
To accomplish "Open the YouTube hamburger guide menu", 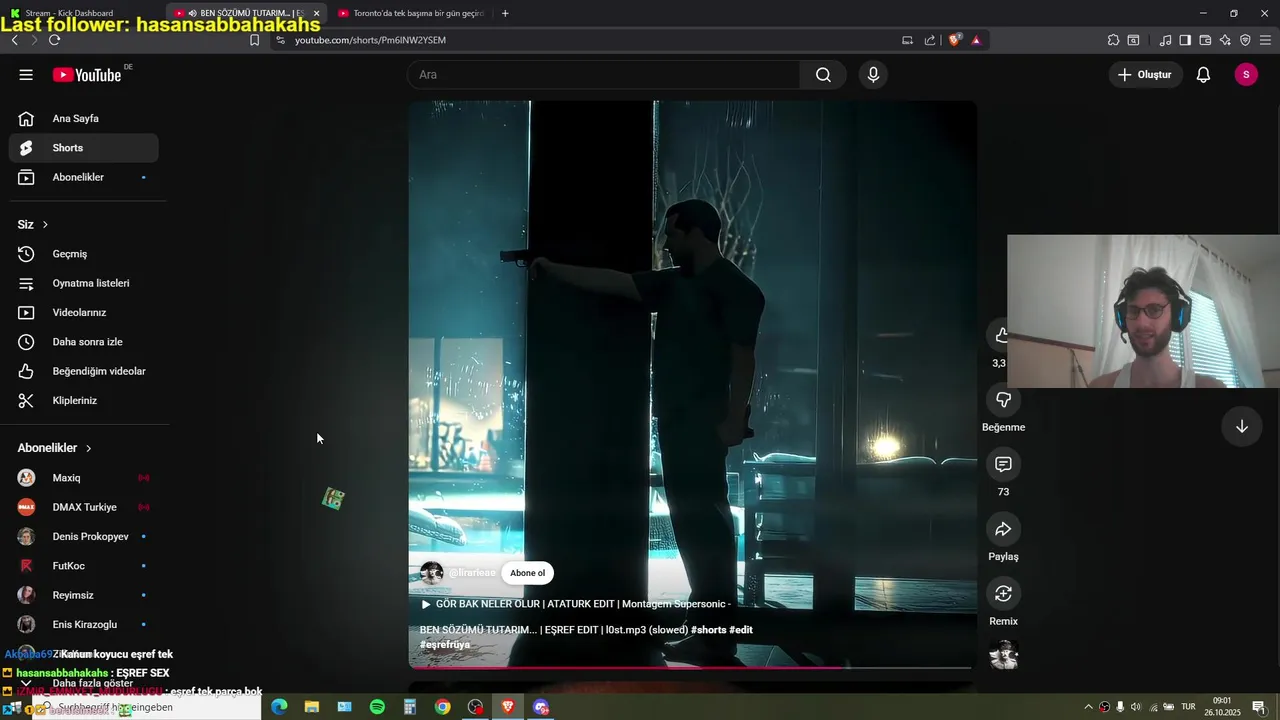I will (x=26, y=75).
